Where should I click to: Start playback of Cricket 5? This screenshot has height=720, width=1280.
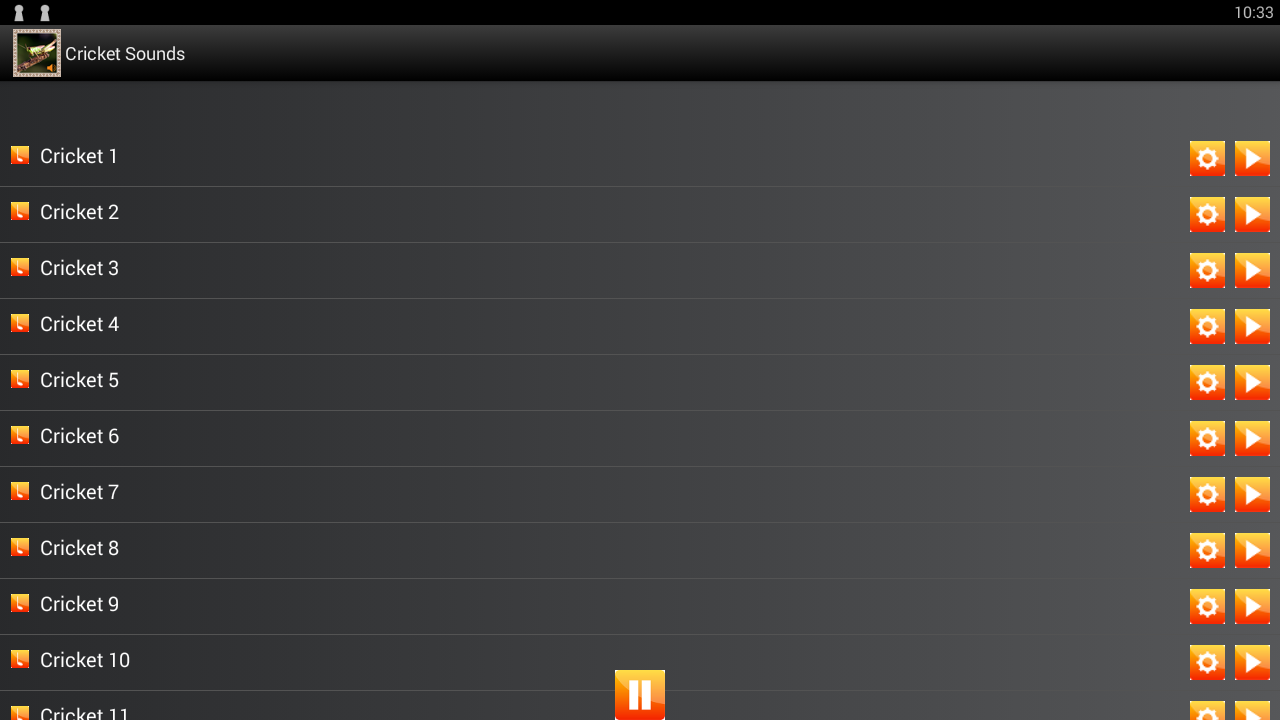pos(1252,382)
